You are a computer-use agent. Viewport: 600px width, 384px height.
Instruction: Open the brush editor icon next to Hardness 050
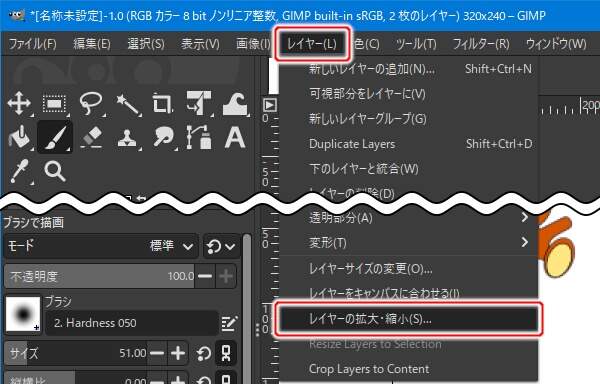coord(229,324)
